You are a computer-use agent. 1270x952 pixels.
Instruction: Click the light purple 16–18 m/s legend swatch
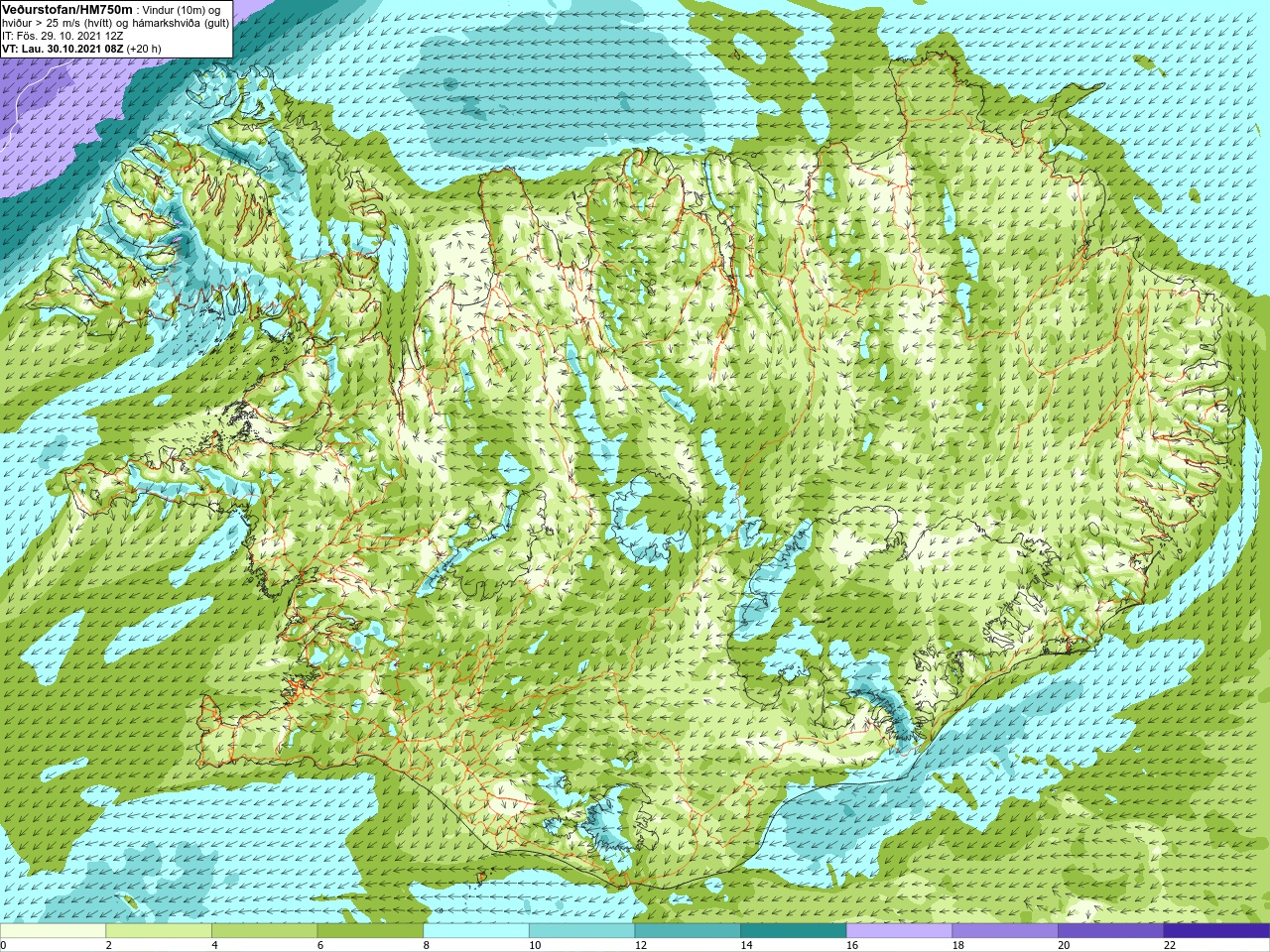900,931
